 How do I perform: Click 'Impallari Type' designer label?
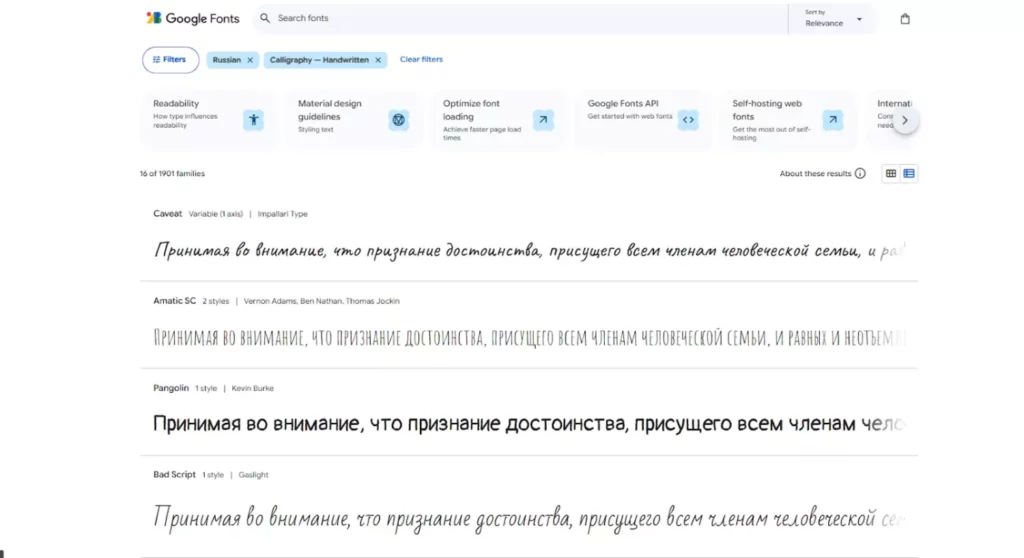click(282, 214)
